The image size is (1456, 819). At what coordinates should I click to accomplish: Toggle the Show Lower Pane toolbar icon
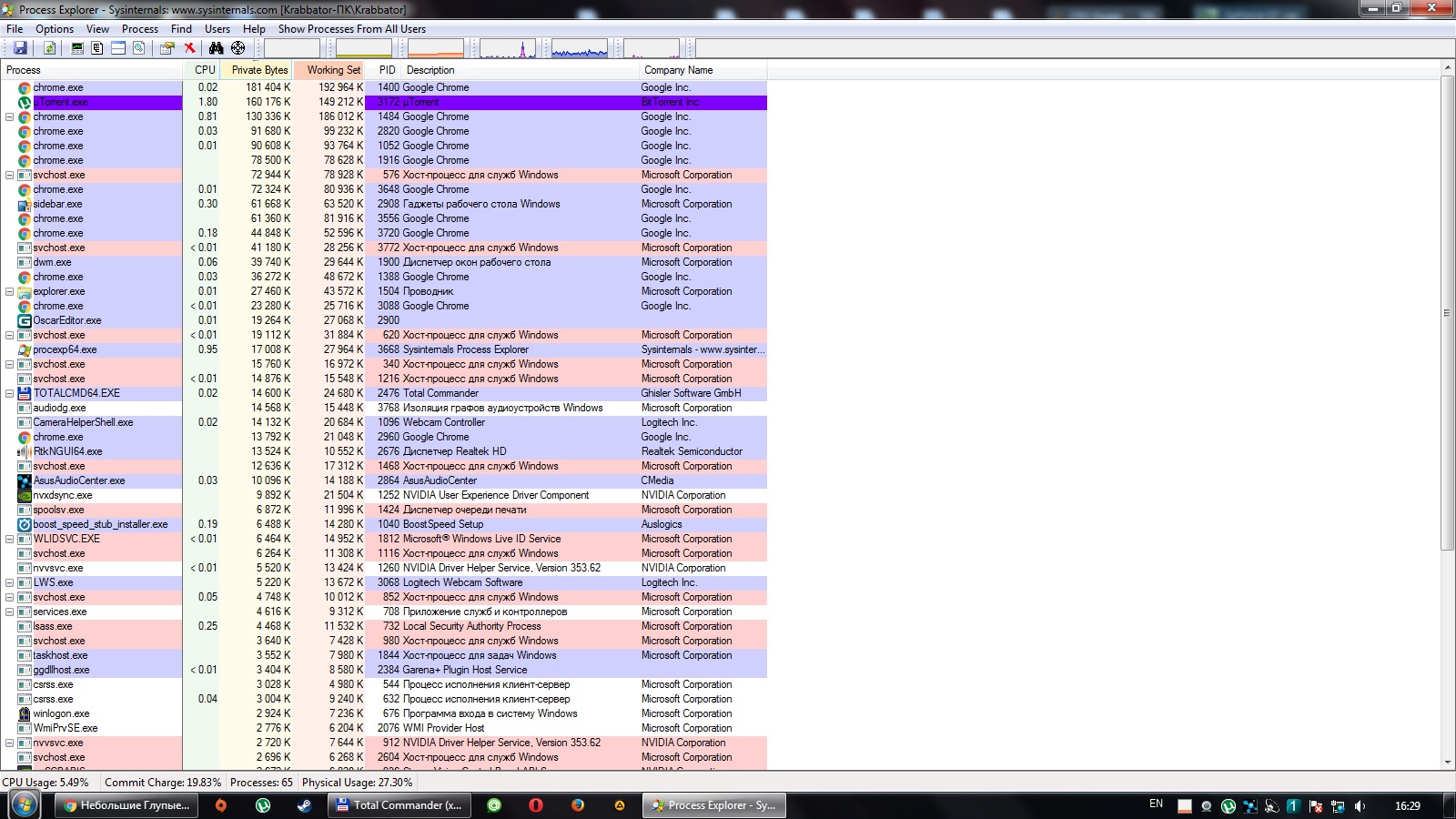[118, 48]
